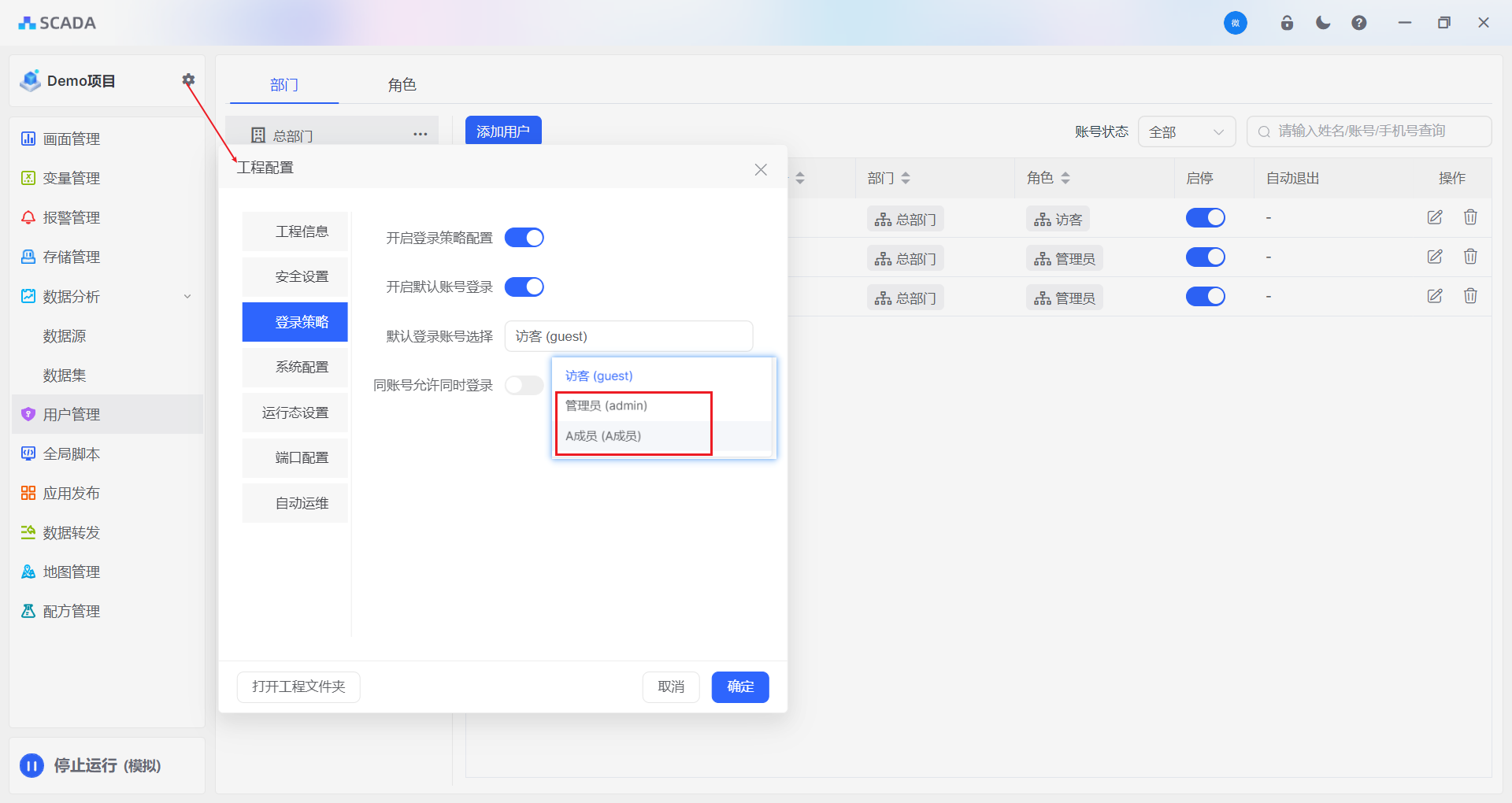Switch to the 角色 tab
This screenshot has width=1512, height=803.
[x=402, y=85]
